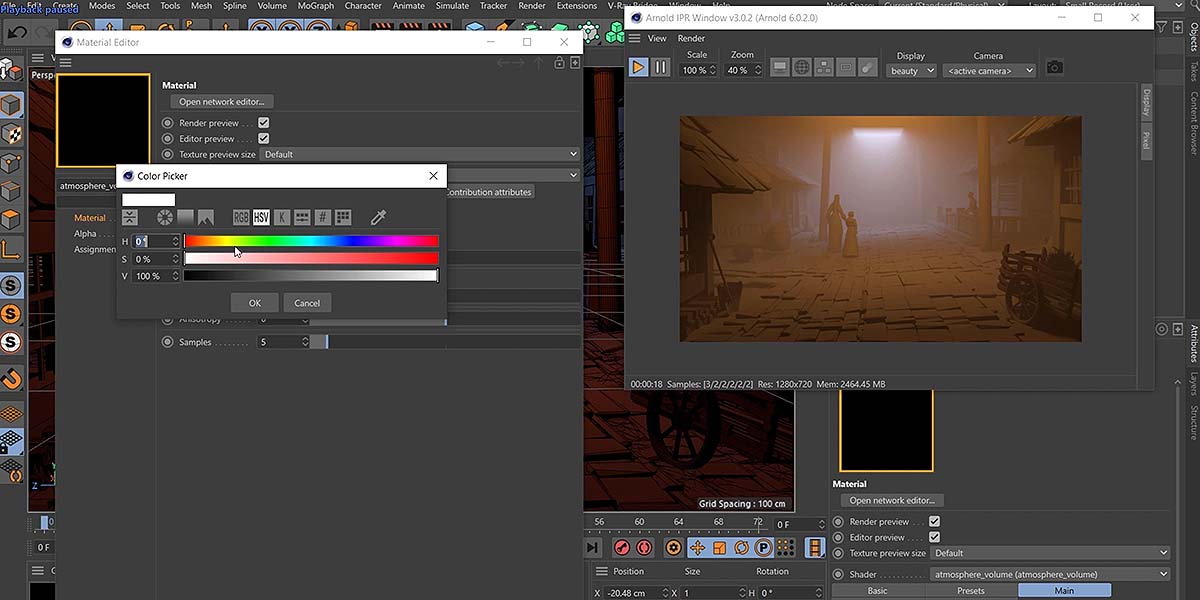Open the View menu in Arnold IPR
Image resolution: width=1200 pixels, height=600 pixels.
[x=657, y=39]
